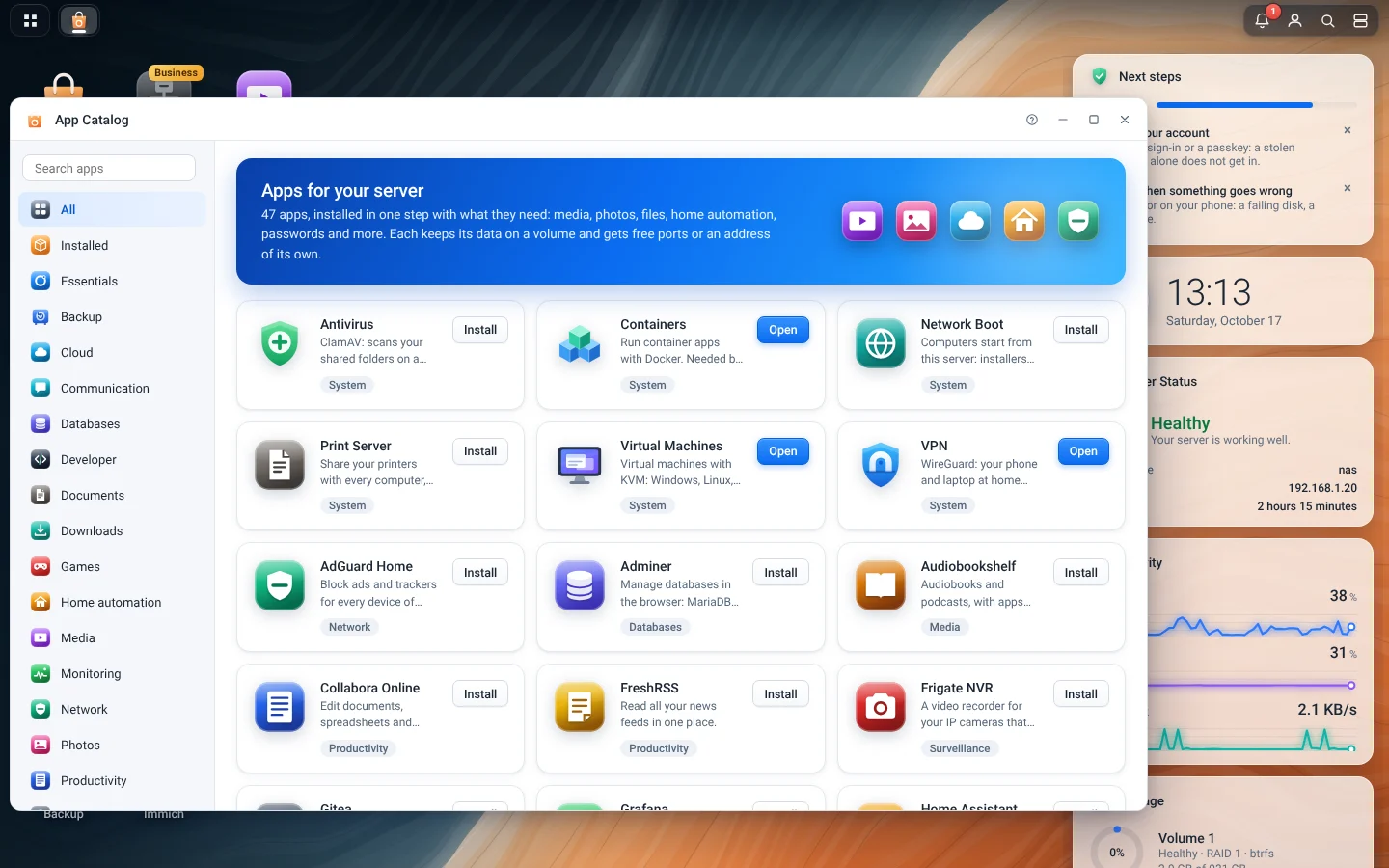1389x868 pixels.
Task: Install Frigate NVR
Action: pyautogui.click(x=1081, y=694)
